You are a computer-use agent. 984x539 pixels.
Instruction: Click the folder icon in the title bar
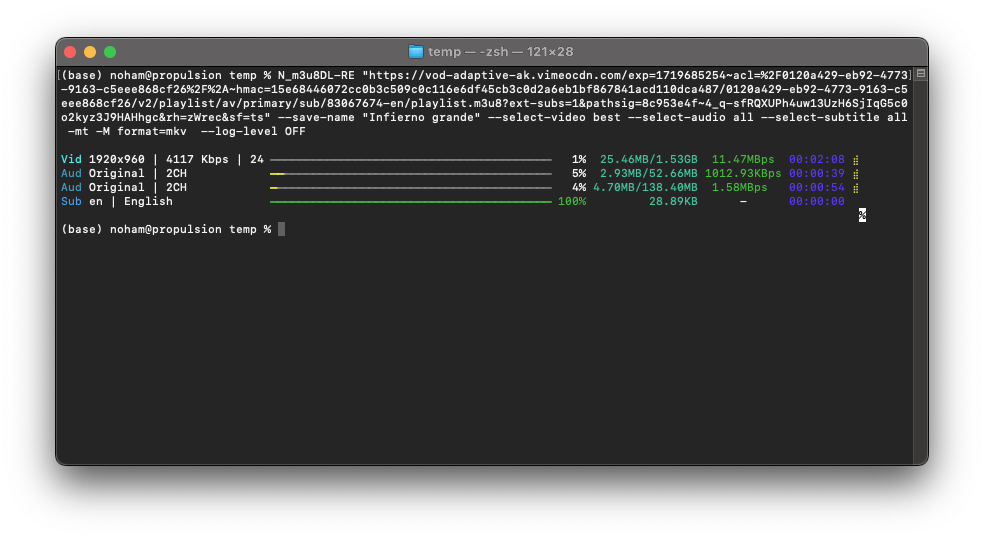(415, 52)
